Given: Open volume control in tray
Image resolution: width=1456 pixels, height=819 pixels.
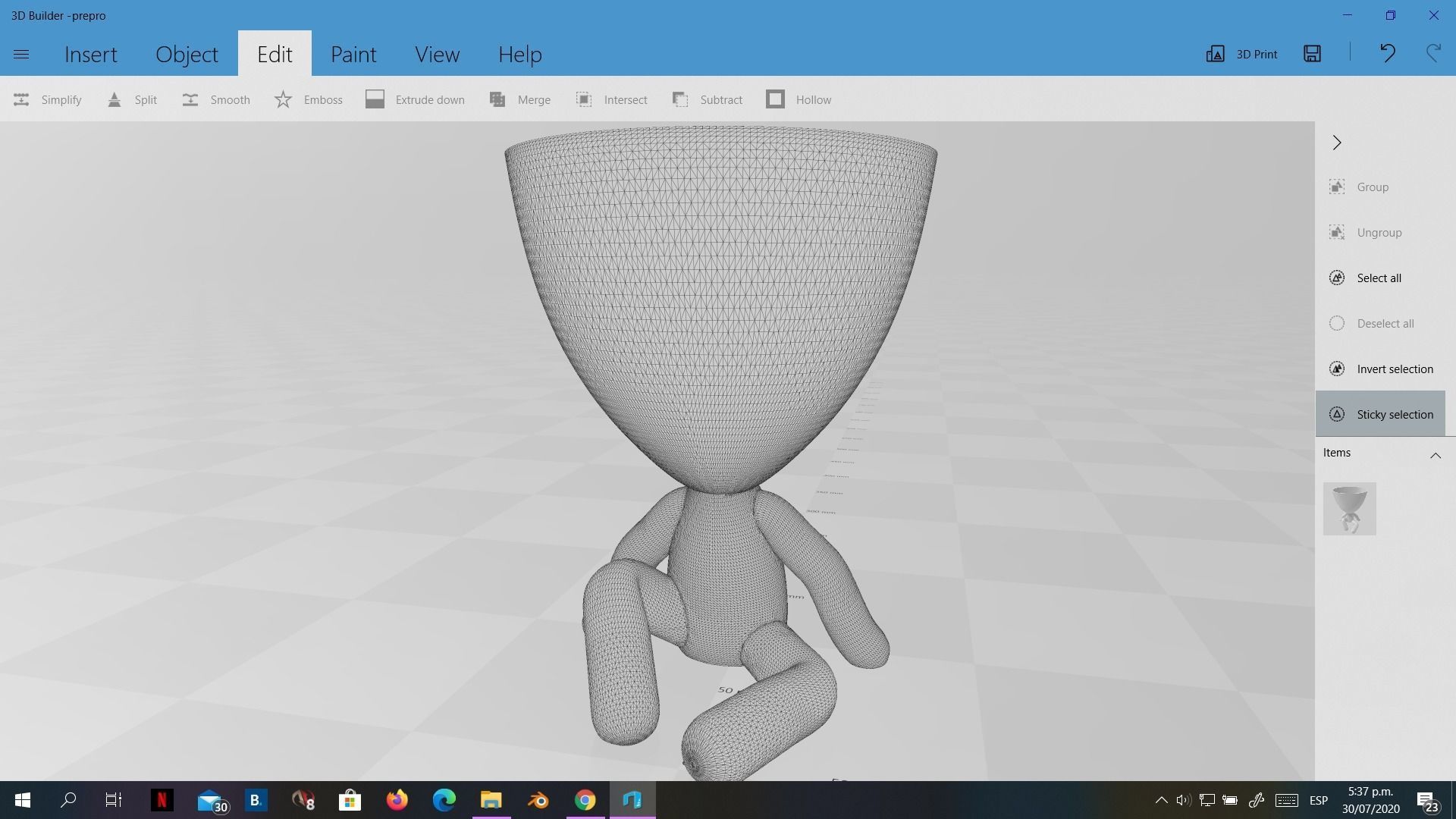Looking at the screenshot, I should pyautogui.click(x=1183, y=800).
